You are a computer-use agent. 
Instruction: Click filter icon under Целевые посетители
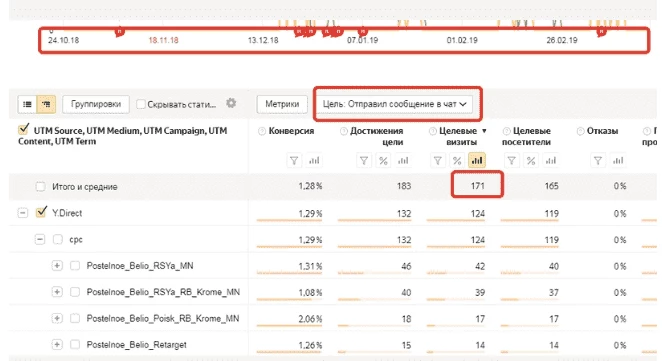point(512,160)
